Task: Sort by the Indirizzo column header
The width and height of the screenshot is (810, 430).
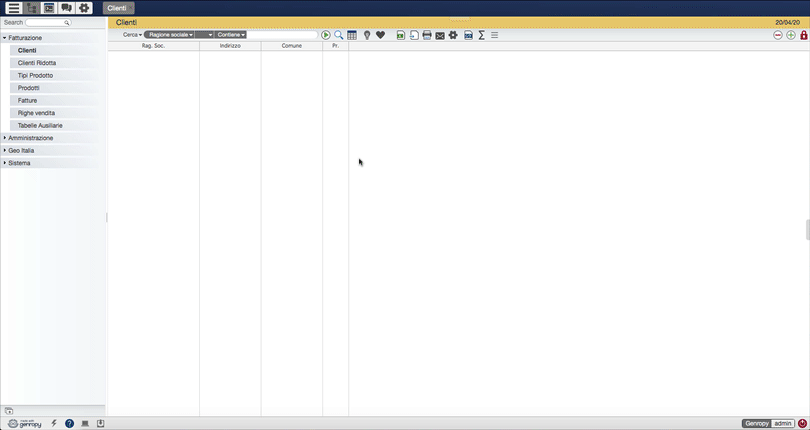Action: (230, 46)
